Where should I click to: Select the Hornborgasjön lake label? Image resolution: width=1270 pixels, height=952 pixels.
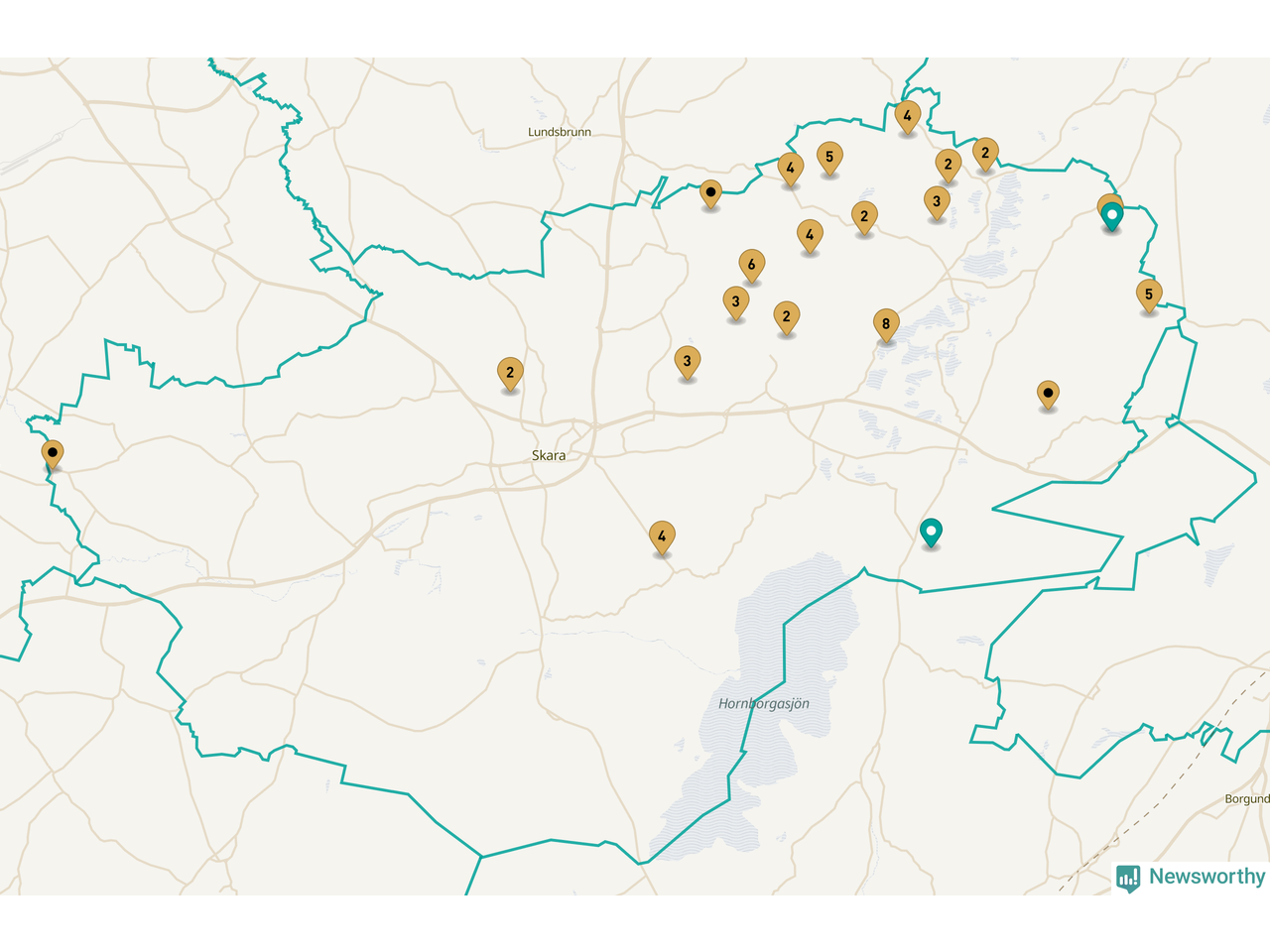point(764,703)
